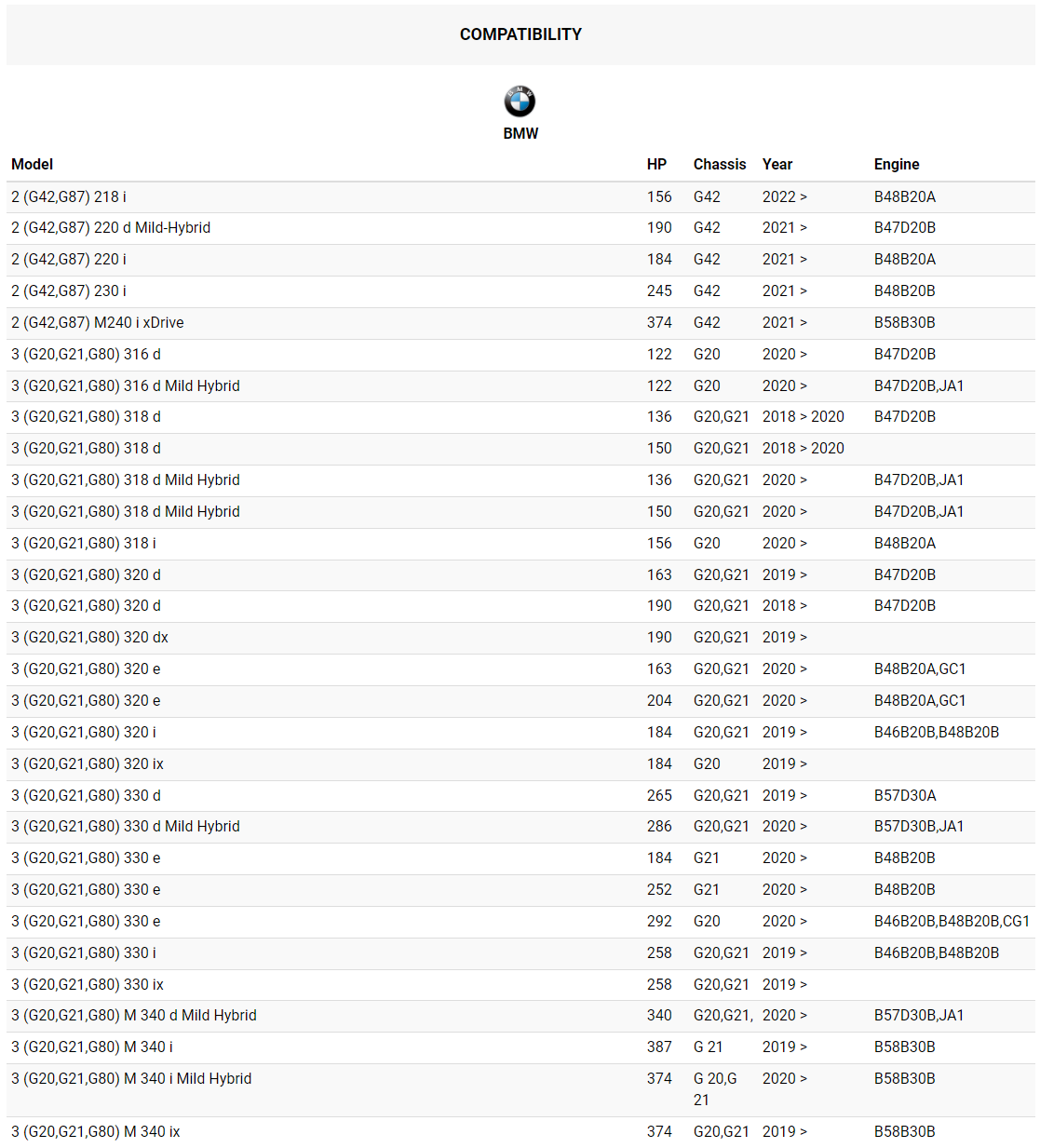Viewport: 1040px width, 1148px height.
Task: Select the 220 d Mild-Hybrid model row
Action: coord(520,228)
